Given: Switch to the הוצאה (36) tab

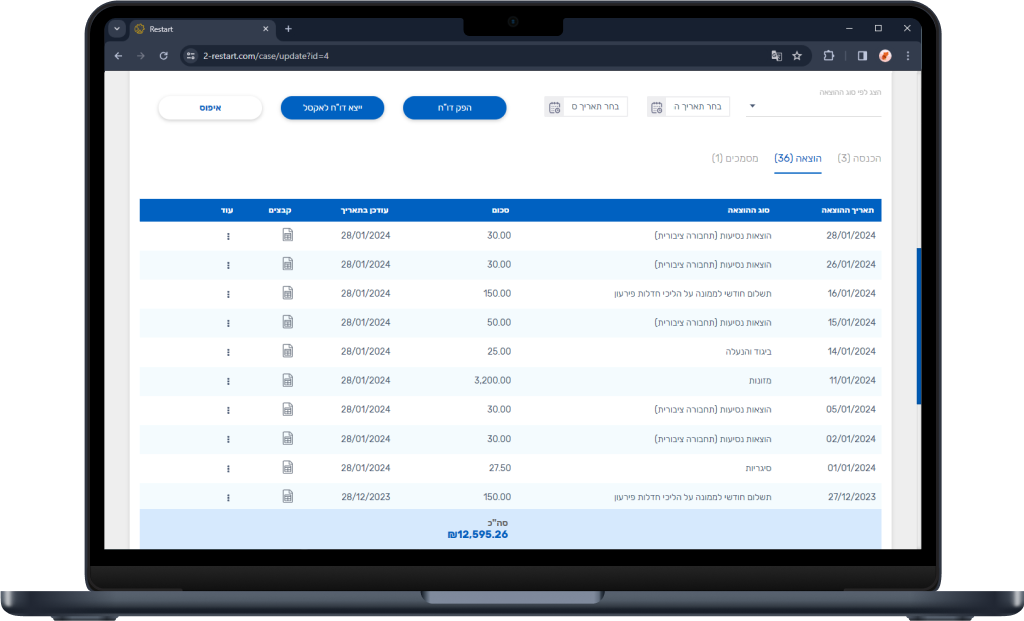Looking at the screenshot, I should 797,158.
